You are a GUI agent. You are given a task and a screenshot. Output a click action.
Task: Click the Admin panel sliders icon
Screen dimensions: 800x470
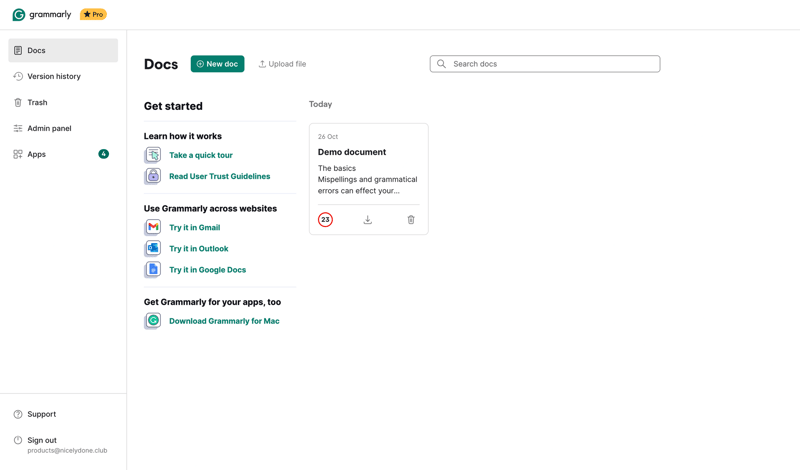18,129
